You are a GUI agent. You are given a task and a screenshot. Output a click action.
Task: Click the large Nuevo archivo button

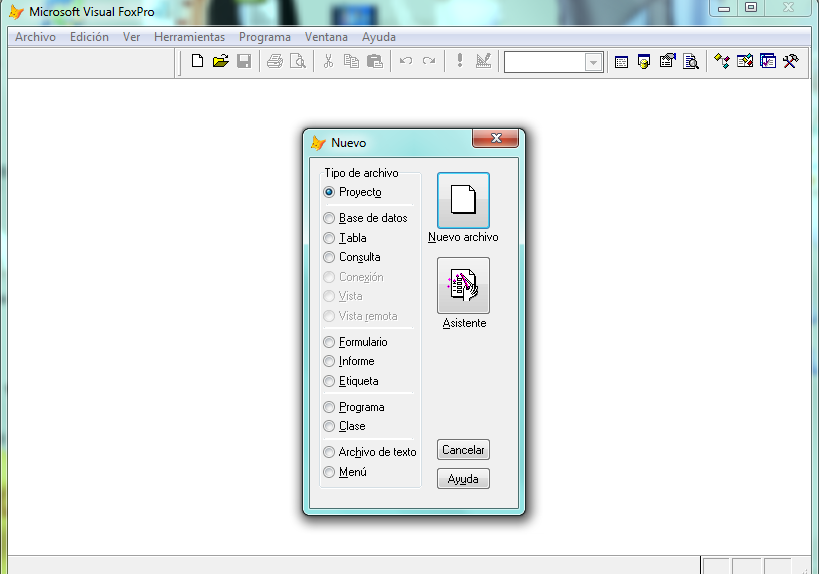click(x=463, y=201)
